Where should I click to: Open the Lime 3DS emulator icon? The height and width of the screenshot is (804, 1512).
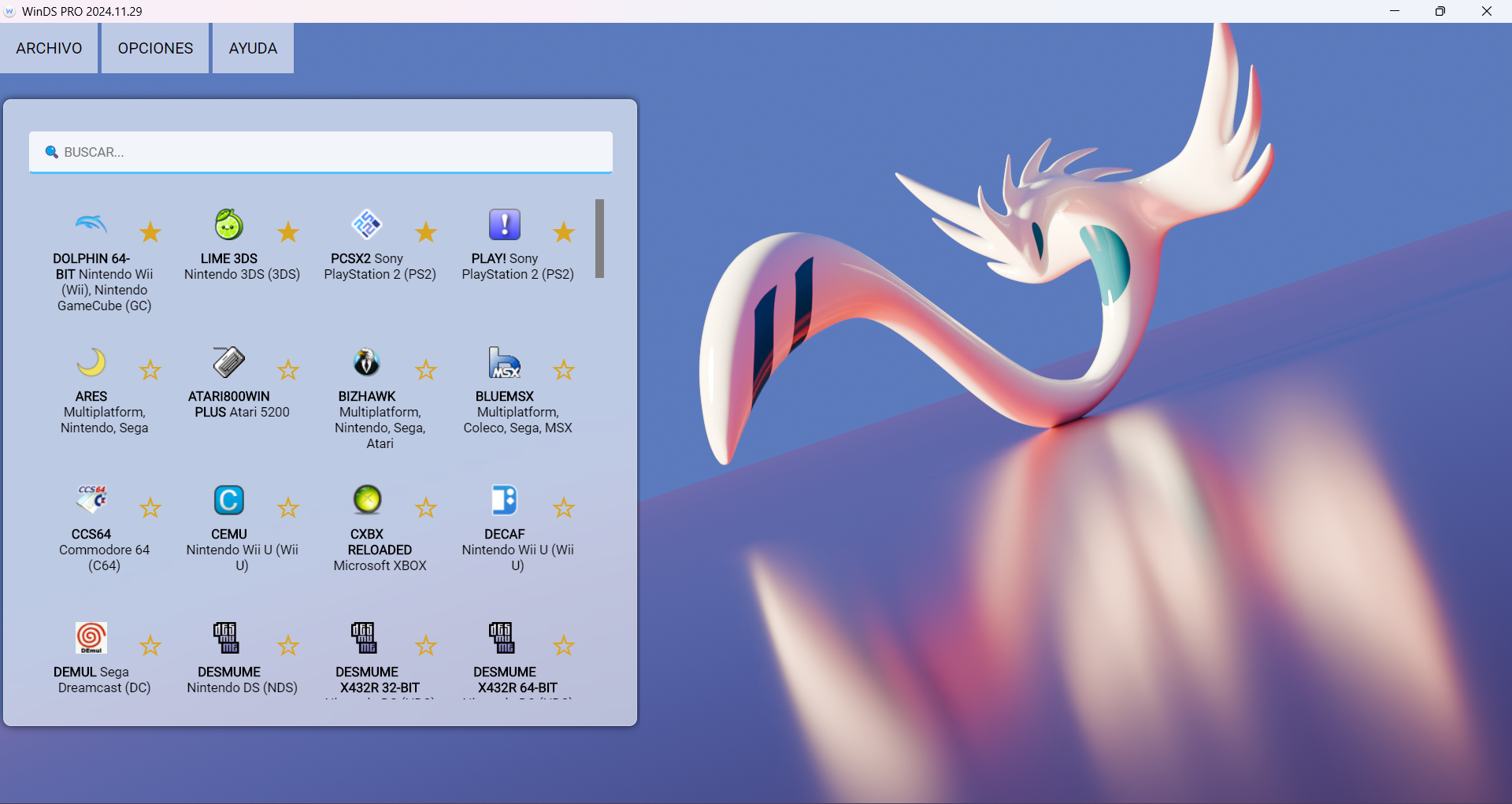[229, 224]
